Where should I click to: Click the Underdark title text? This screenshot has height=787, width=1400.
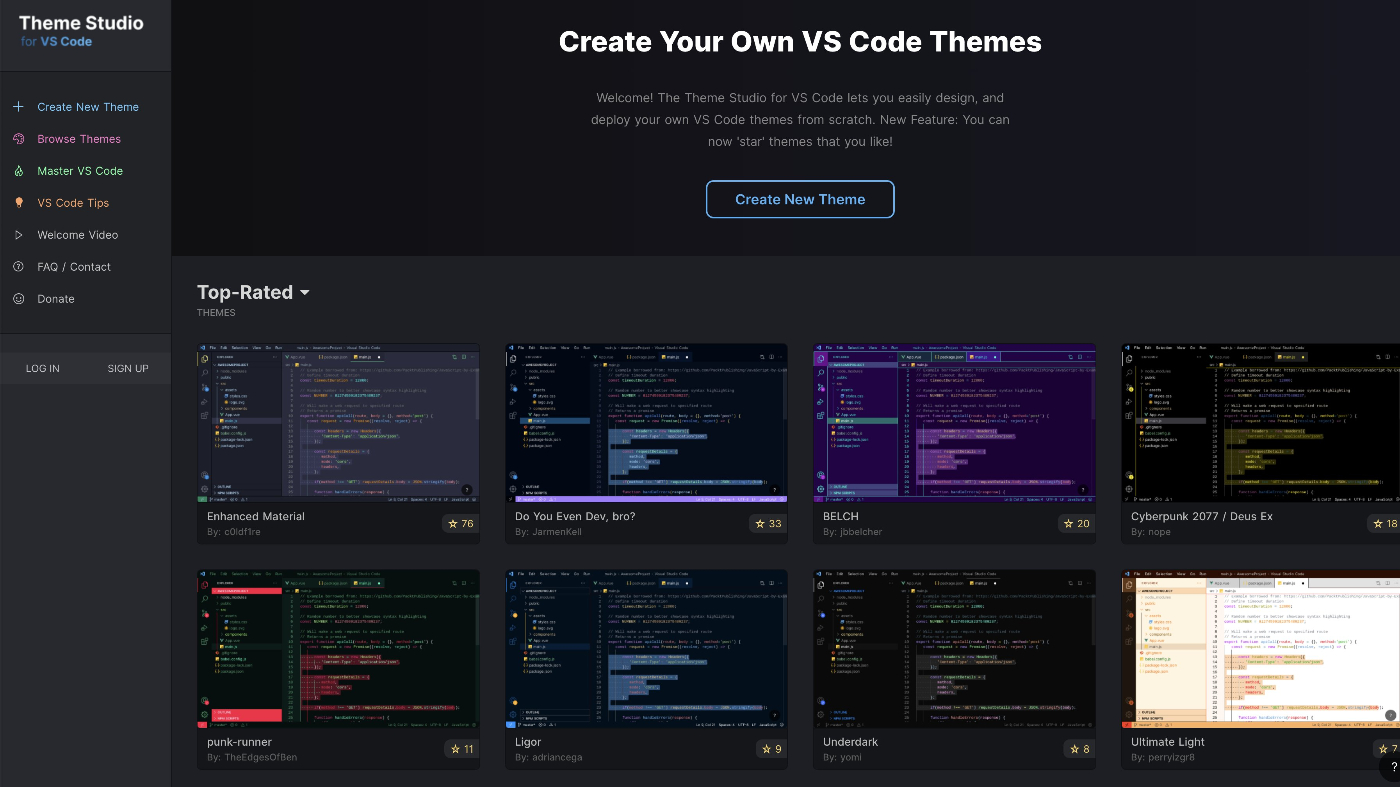click(850, 742)
